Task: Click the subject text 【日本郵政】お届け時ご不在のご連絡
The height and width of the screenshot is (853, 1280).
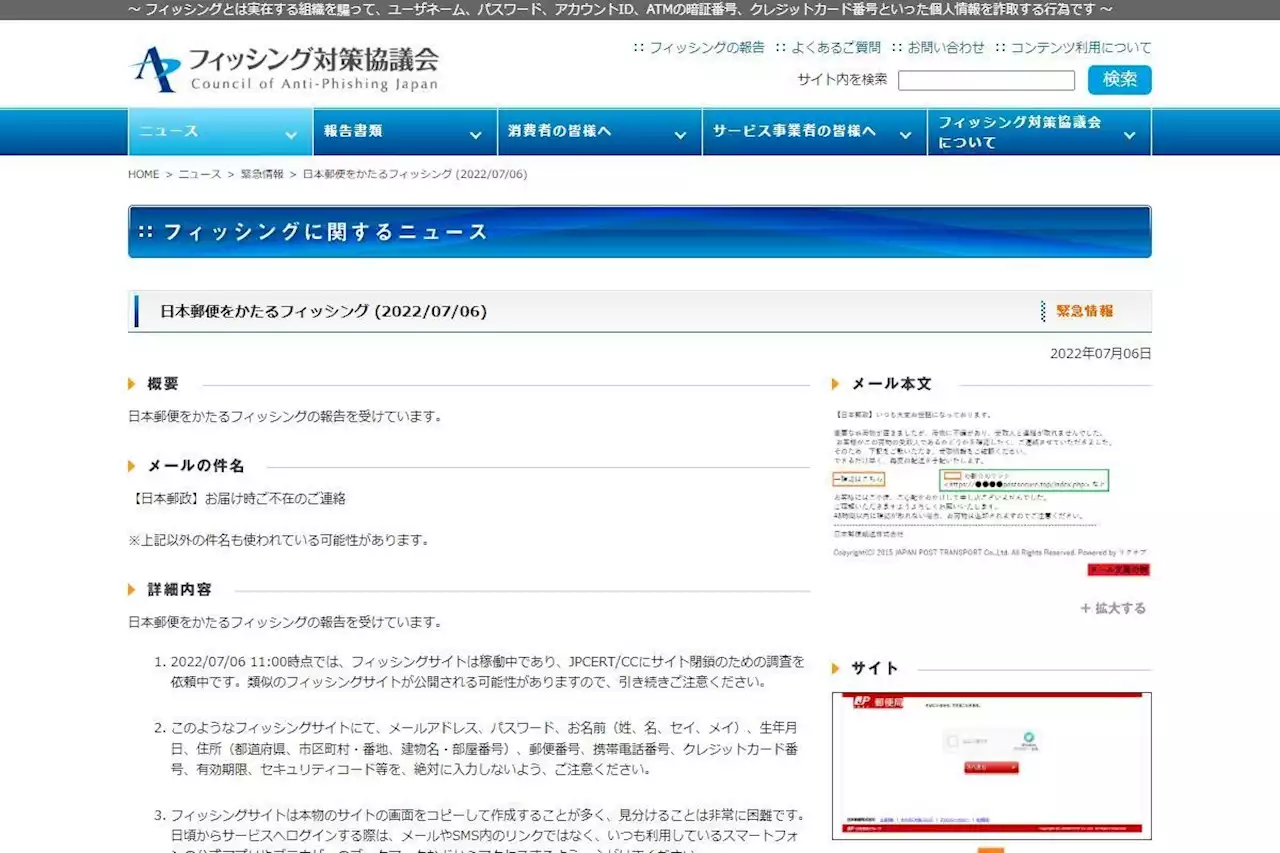Action: click(237, 498)
